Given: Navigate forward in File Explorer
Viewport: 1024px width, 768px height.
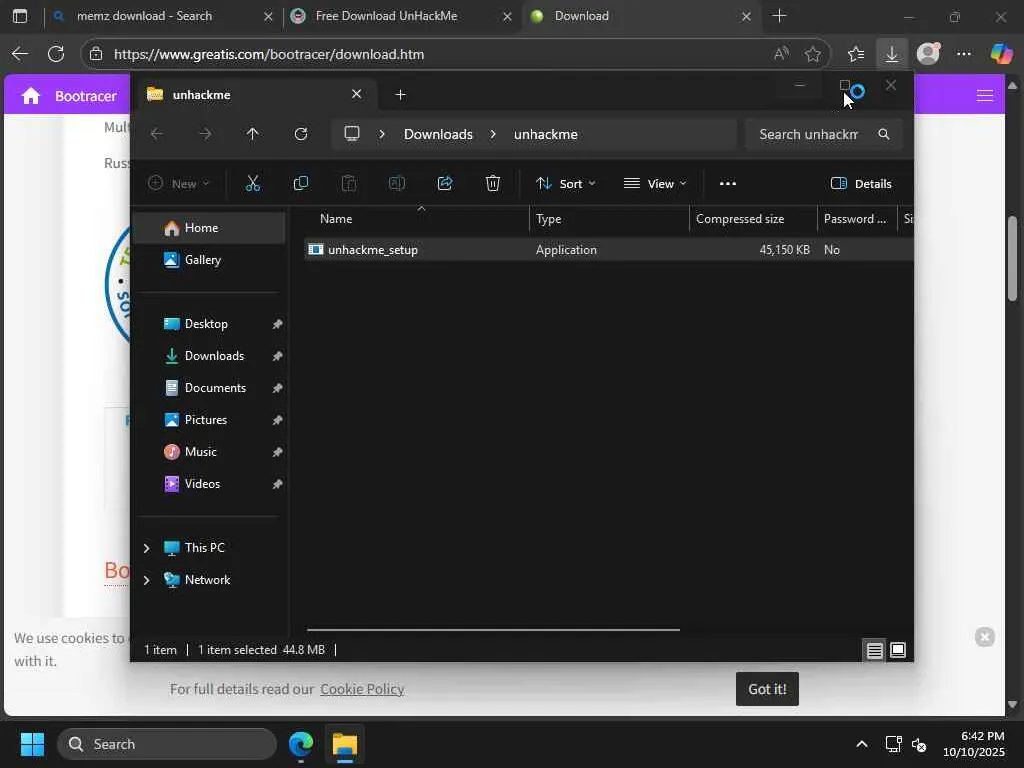Looking at the screenshot, I should (205, 134).
